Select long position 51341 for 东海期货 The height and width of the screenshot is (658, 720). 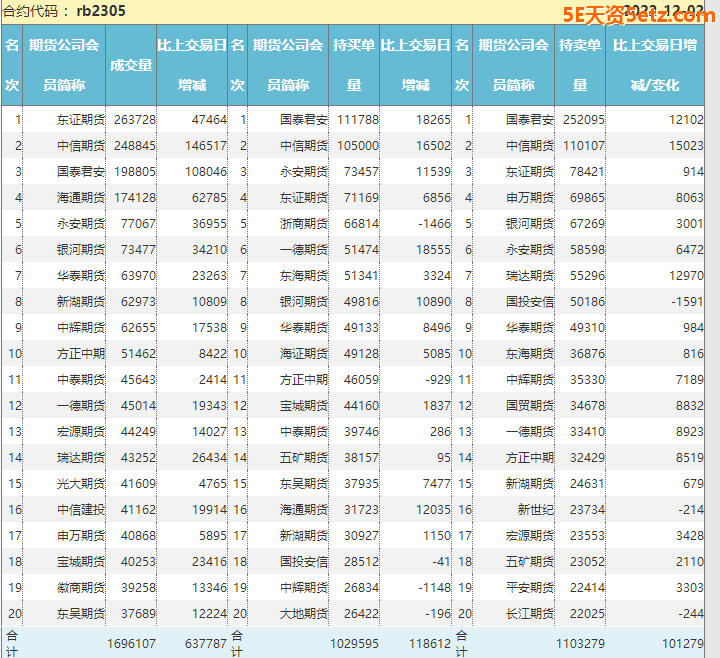coord(361,276)
